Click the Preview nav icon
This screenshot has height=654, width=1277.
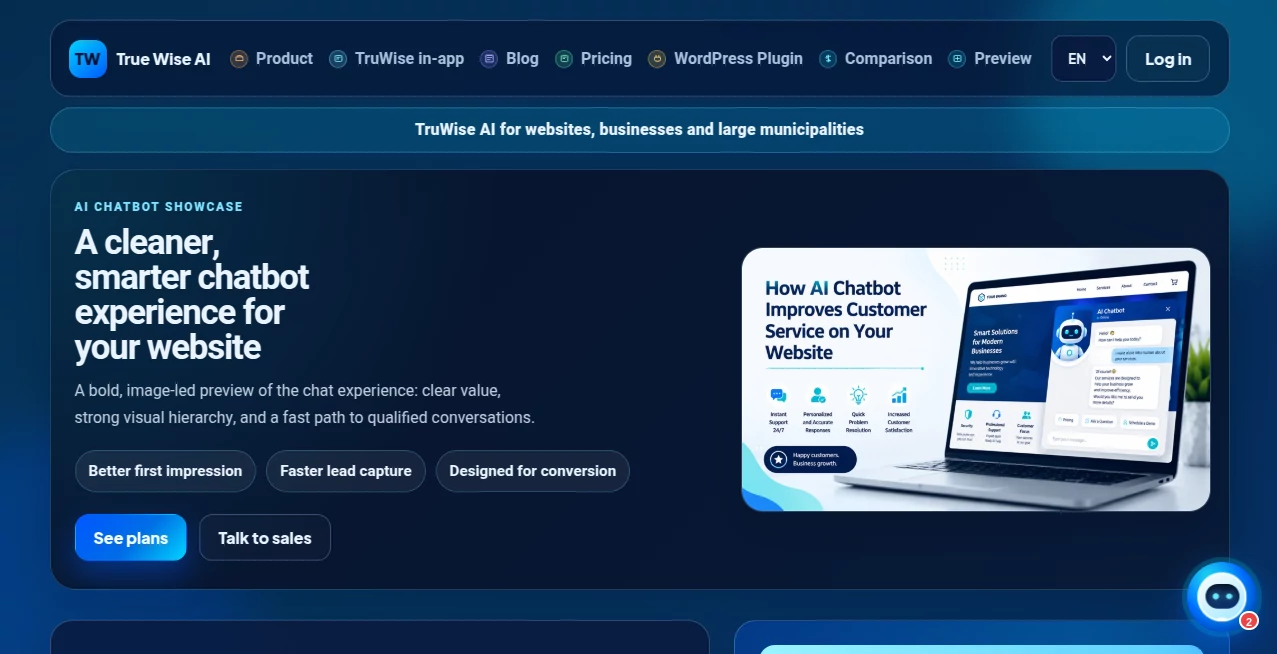(957, 59)
